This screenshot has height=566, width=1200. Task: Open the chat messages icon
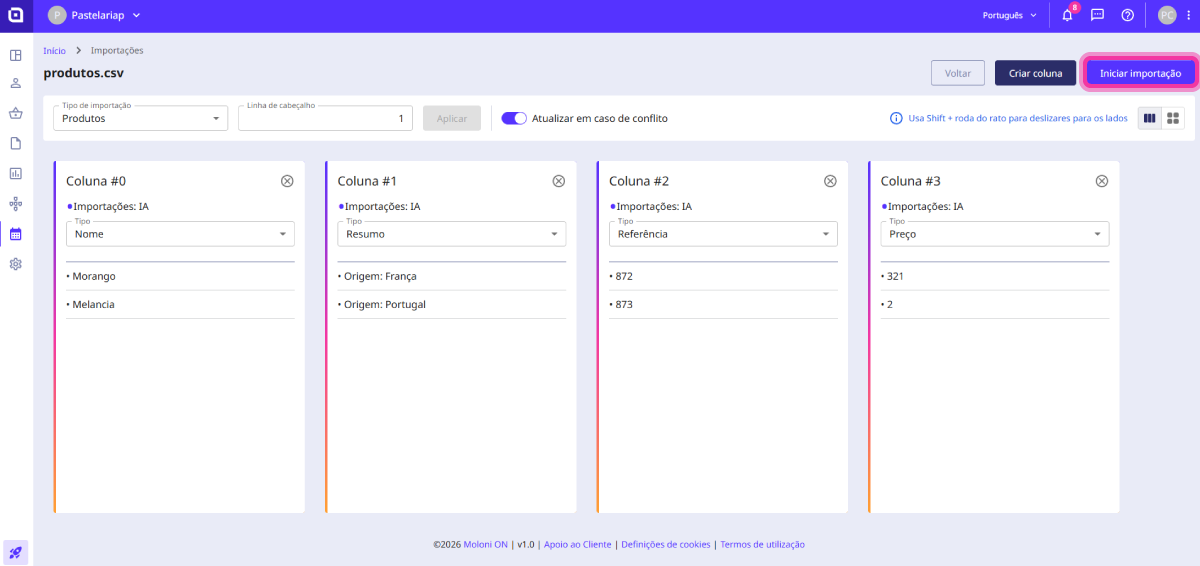1097,15
